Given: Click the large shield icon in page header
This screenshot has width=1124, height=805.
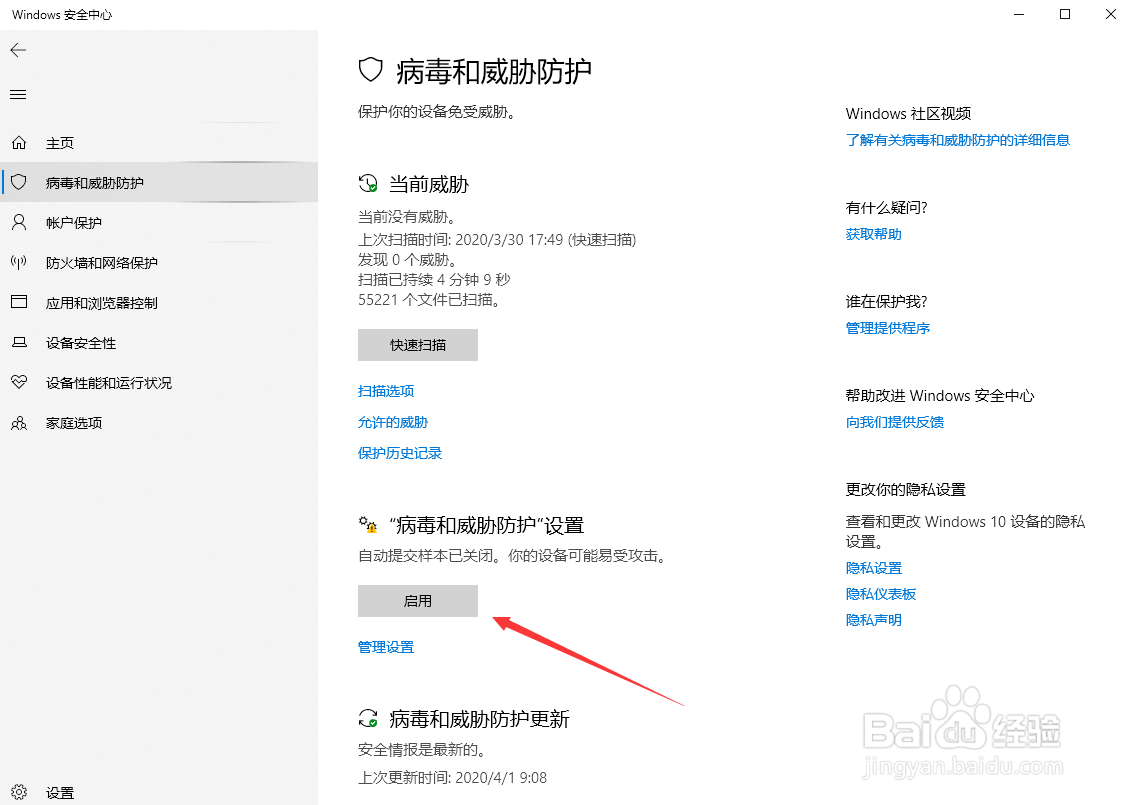Looking at the screenshot, I should (x=371, y=70).
